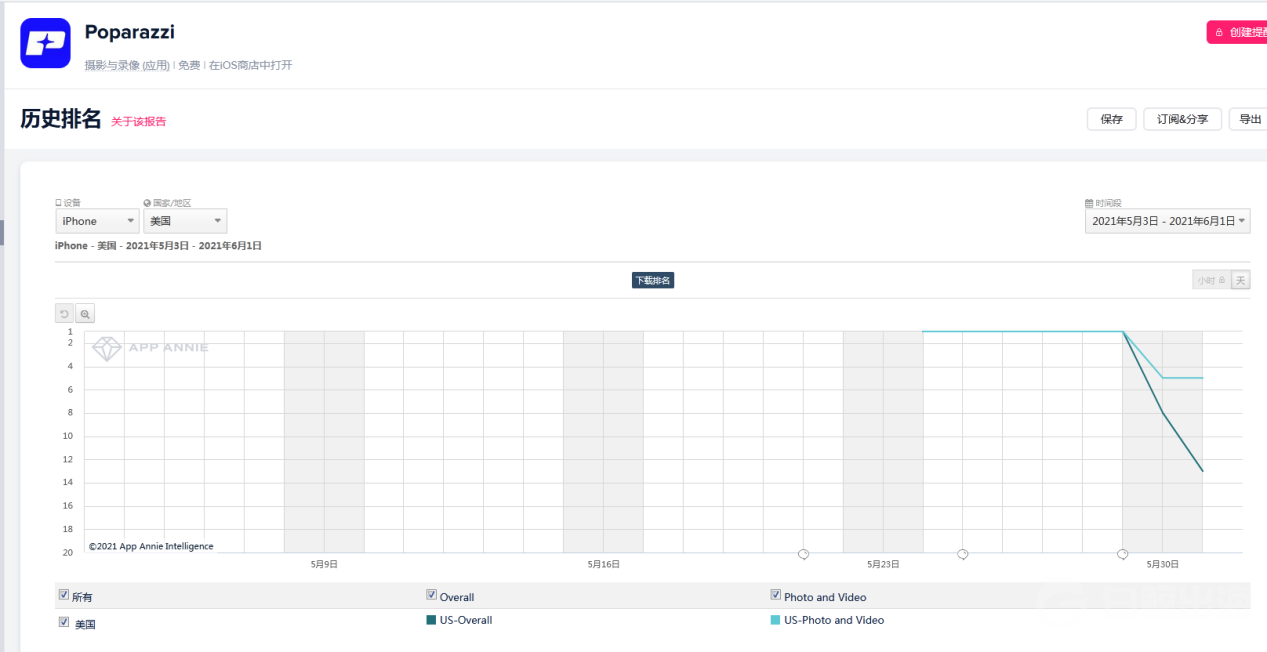Select the 下载排名 tab
The image size is (1267, 652).
(x=653, y=281)
